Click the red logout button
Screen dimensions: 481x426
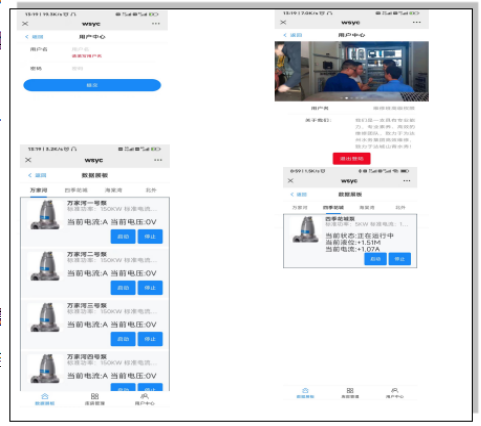coord(351,159)
